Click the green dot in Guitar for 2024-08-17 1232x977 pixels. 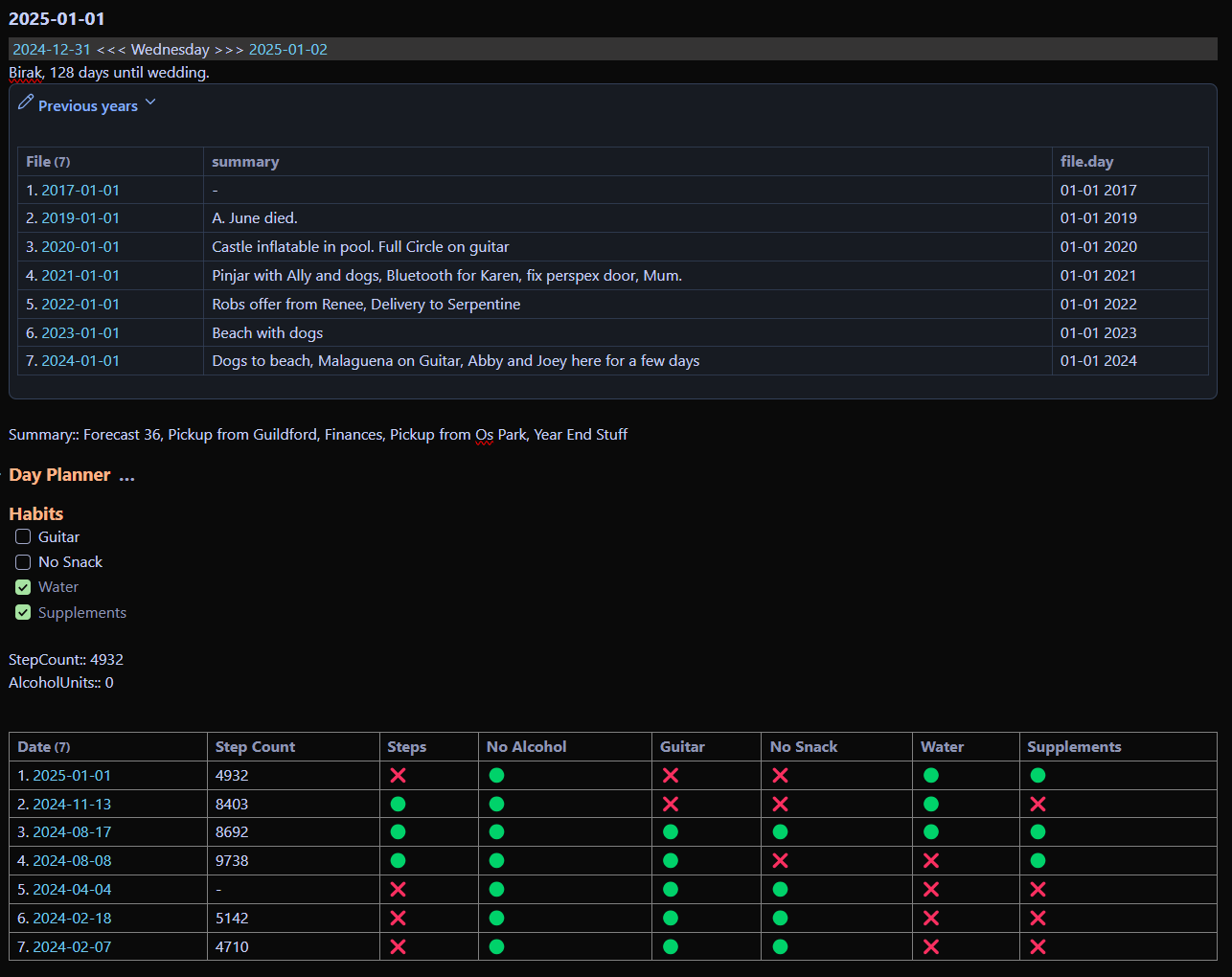pos(670,832)
